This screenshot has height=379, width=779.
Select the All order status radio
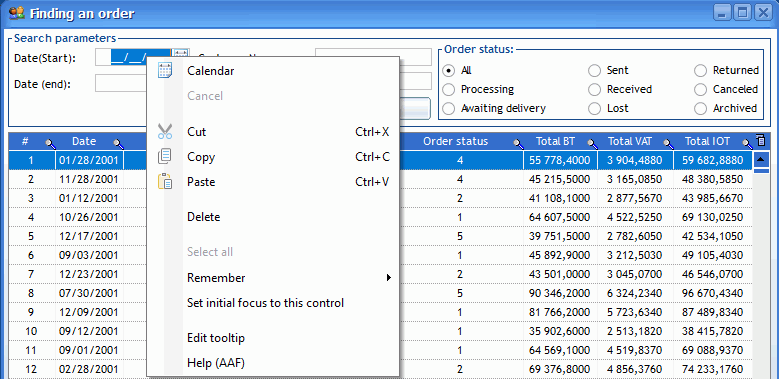pos(449,71)
